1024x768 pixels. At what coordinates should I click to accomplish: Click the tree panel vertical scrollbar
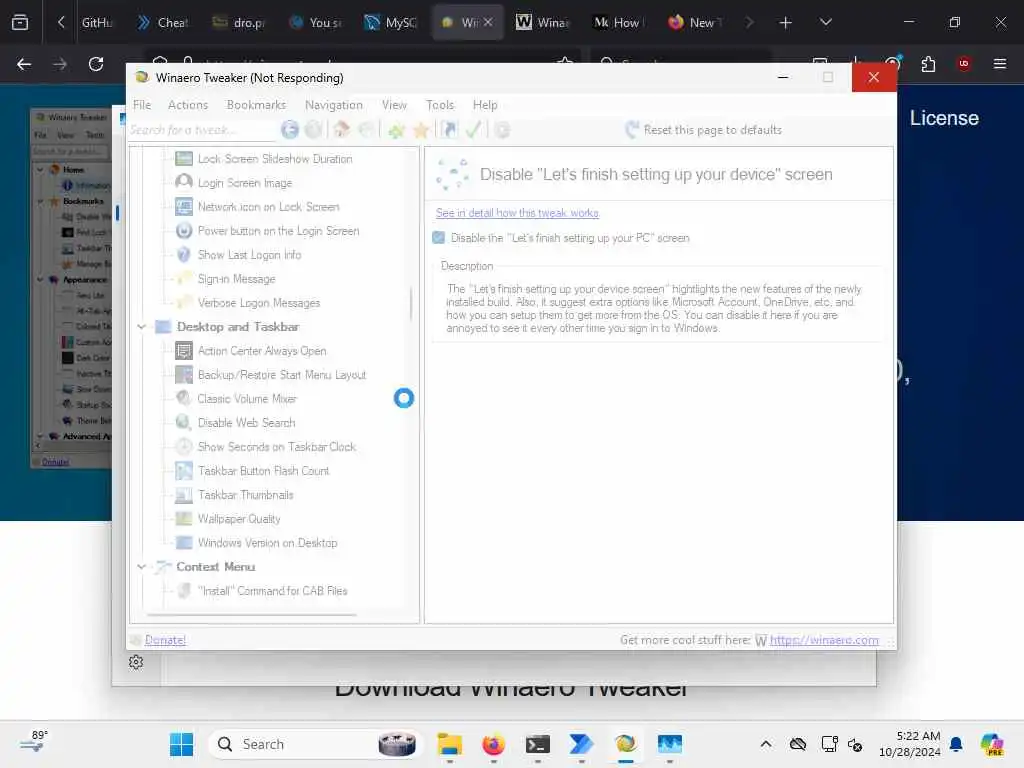[411, 304]
